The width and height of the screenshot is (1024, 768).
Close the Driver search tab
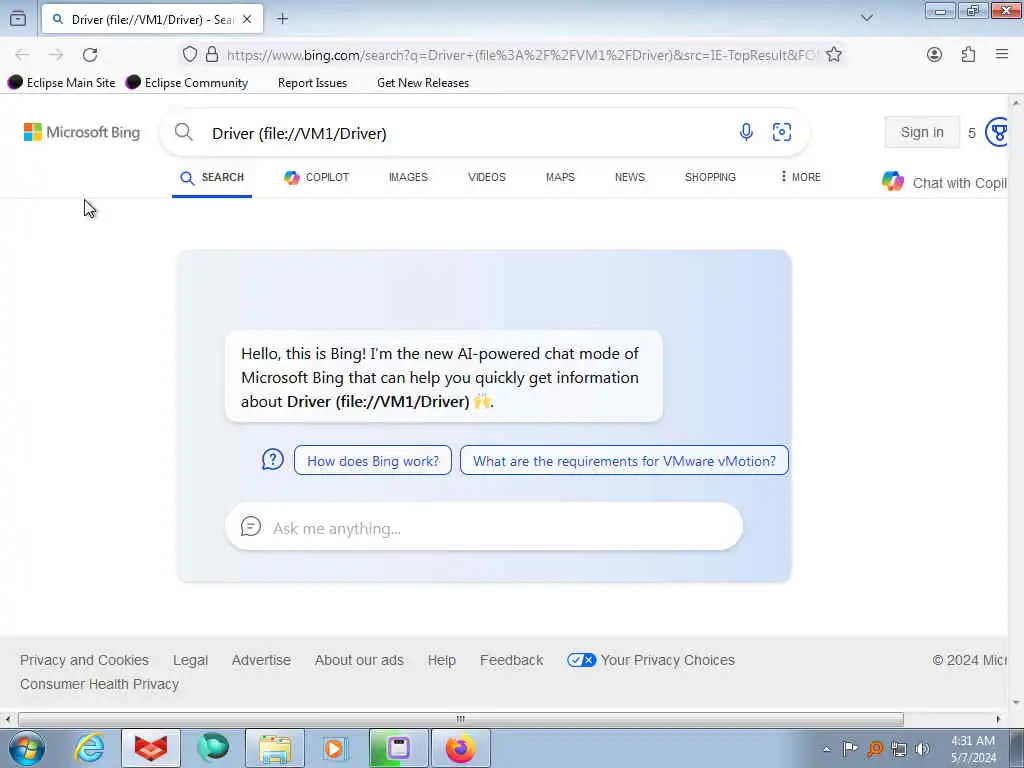(247, 19)
